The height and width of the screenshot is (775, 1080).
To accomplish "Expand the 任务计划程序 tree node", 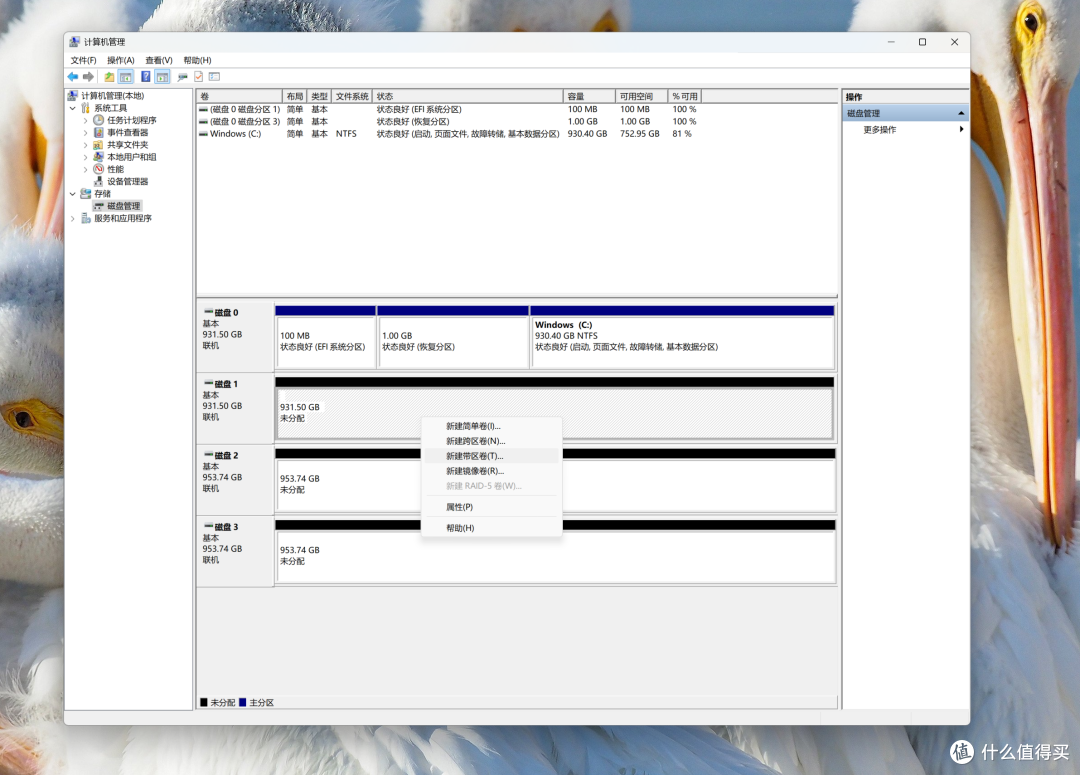I will coord(85,121).
